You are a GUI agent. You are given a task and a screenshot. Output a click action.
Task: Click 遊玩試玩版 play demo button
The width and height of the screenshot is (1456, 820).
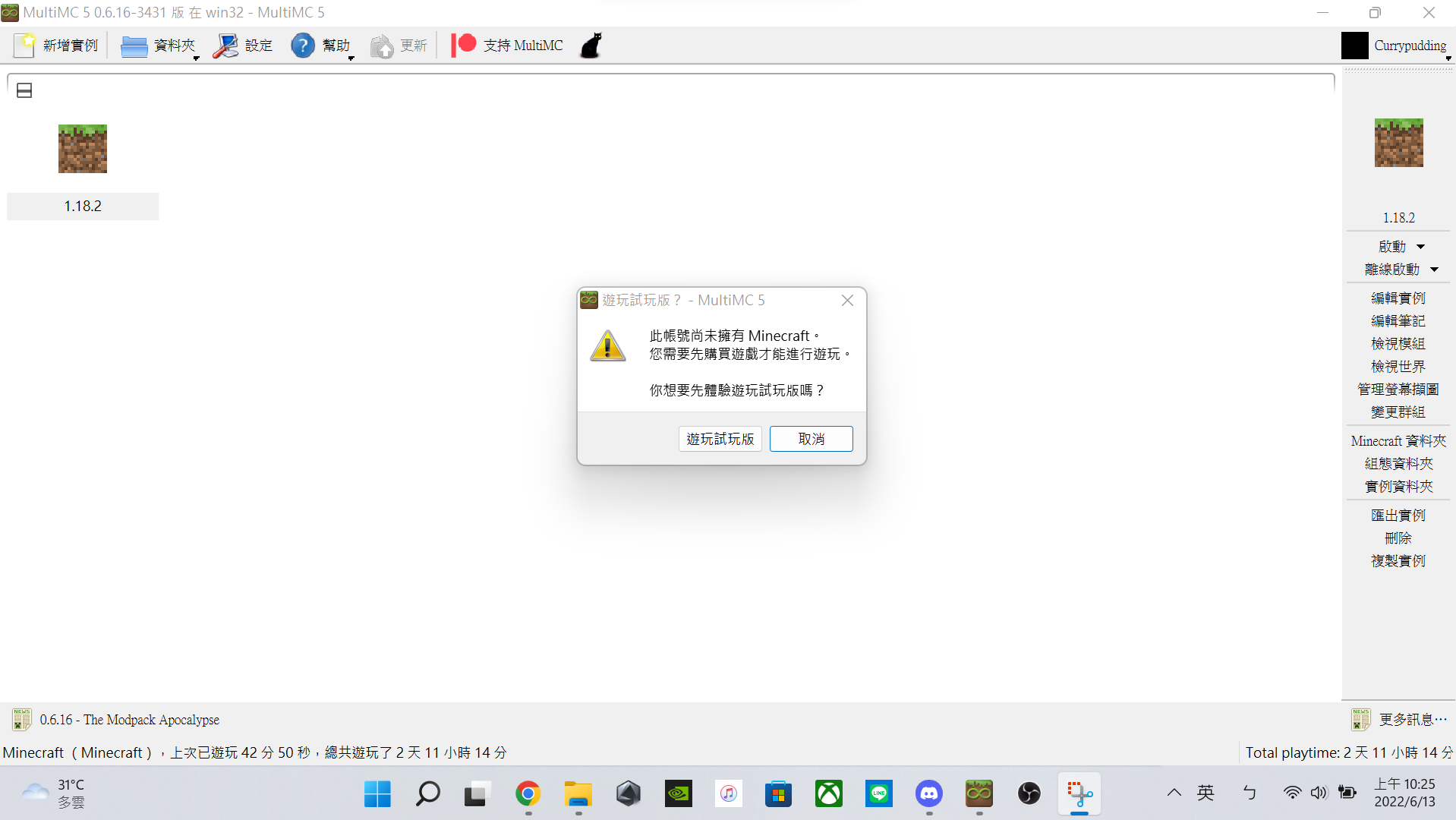tap(720, 439)
